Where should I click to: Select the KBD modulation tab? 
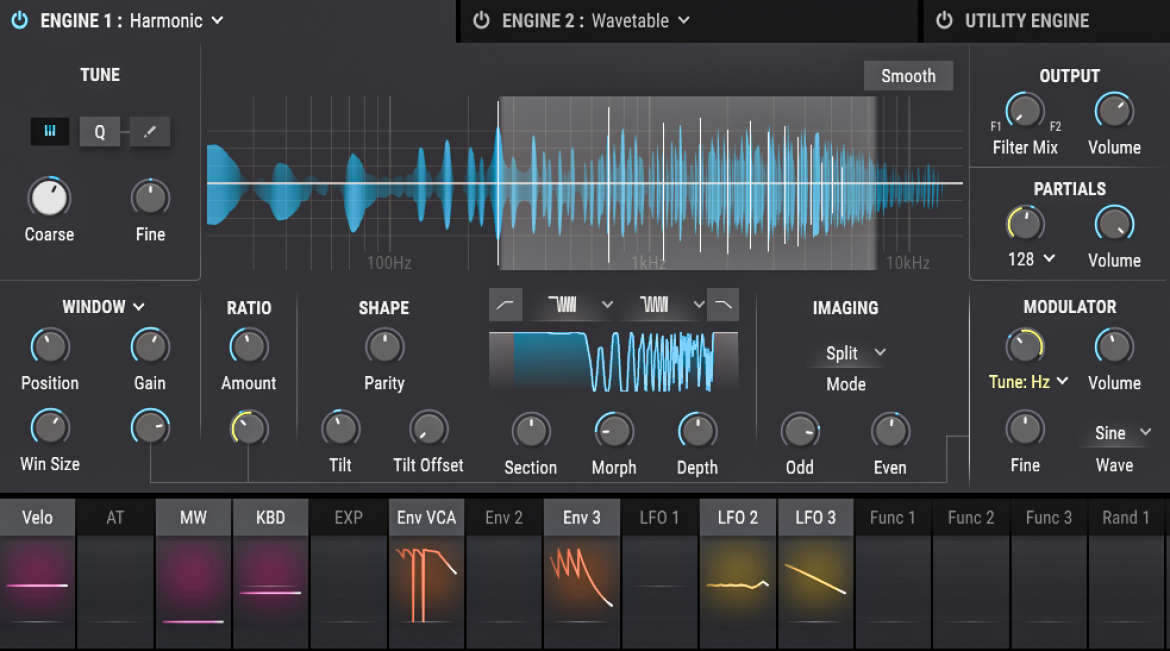pos(270,517)
